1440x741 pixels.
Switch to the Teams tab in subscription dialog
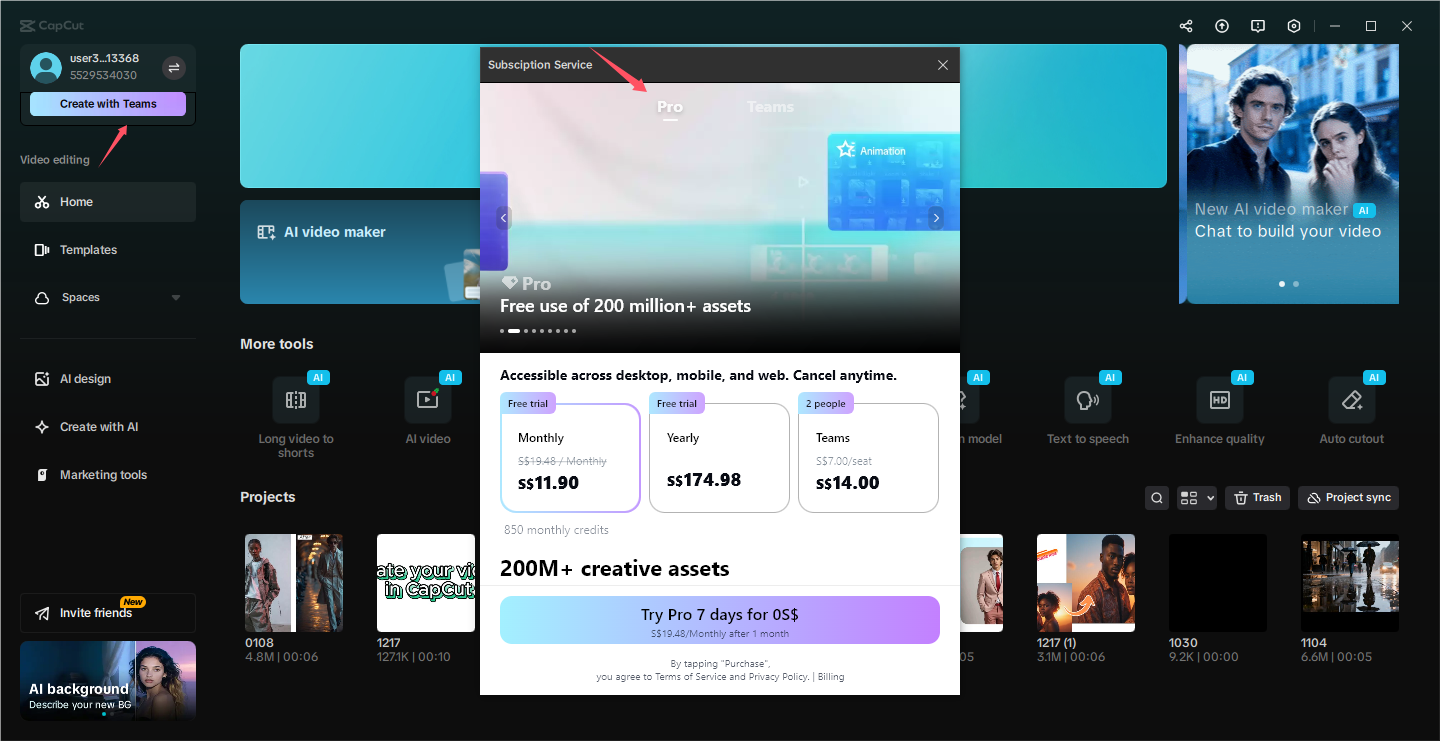click(770, 107)
